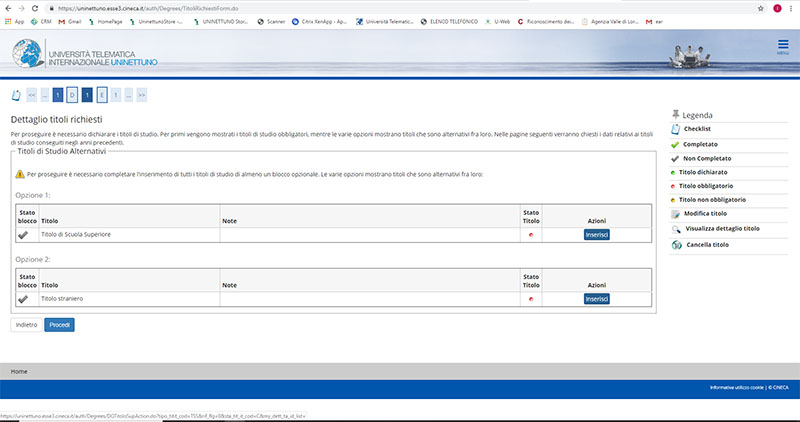Click the Legenda pin icon
This screenshot has height=422, width=800.
point(677,115)
